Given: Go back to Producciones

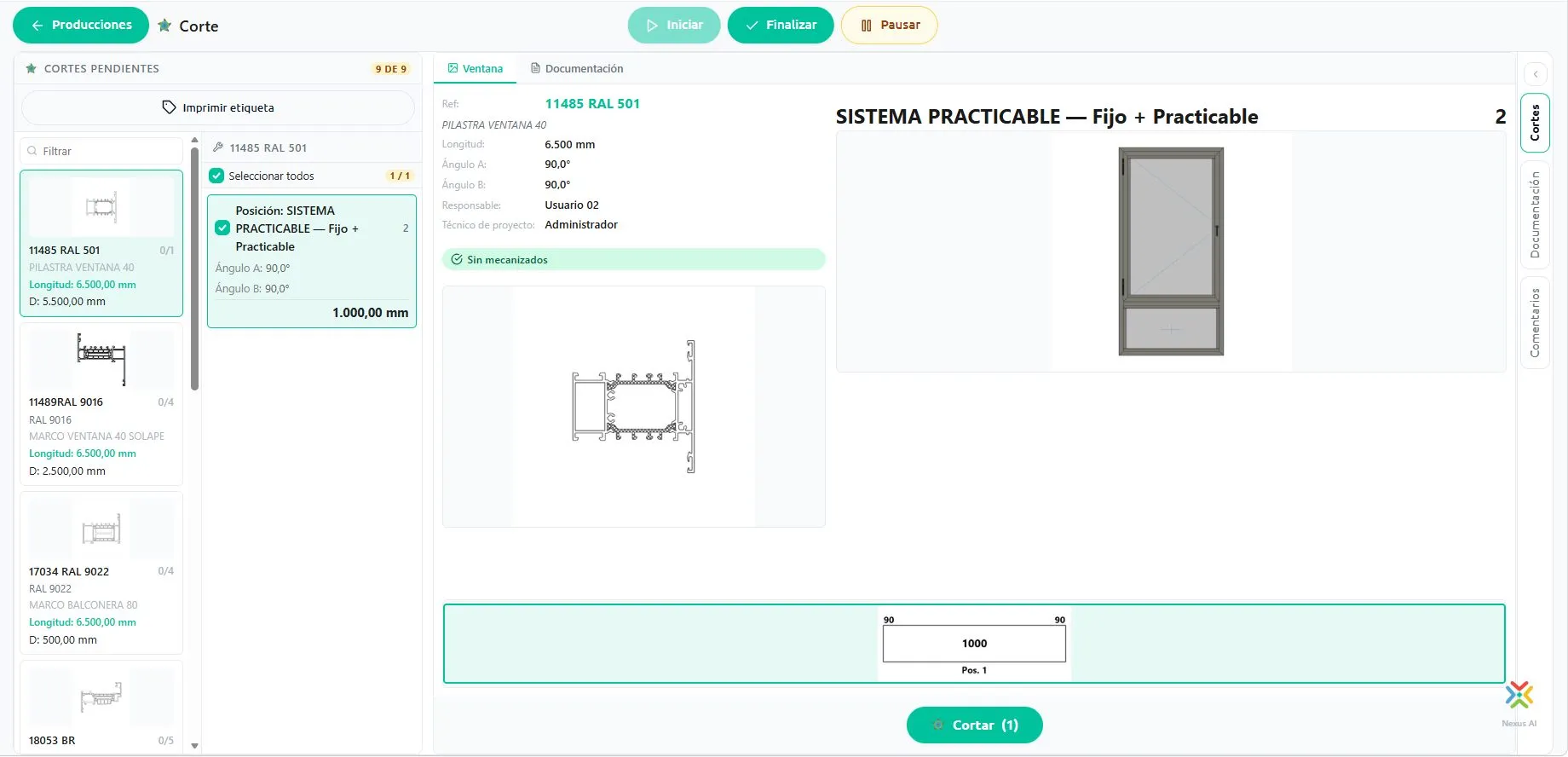Looking at the screenshot, I should click(81, 26).
